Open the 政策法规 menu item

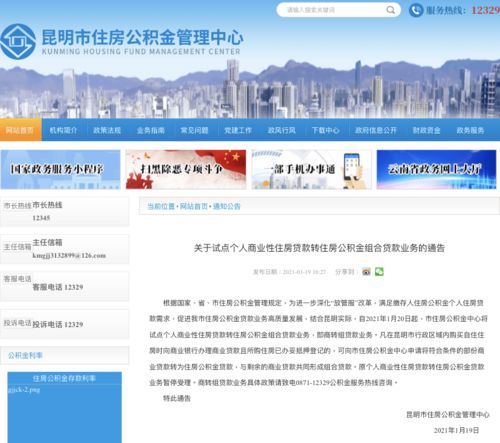click(x=107, y=130)
